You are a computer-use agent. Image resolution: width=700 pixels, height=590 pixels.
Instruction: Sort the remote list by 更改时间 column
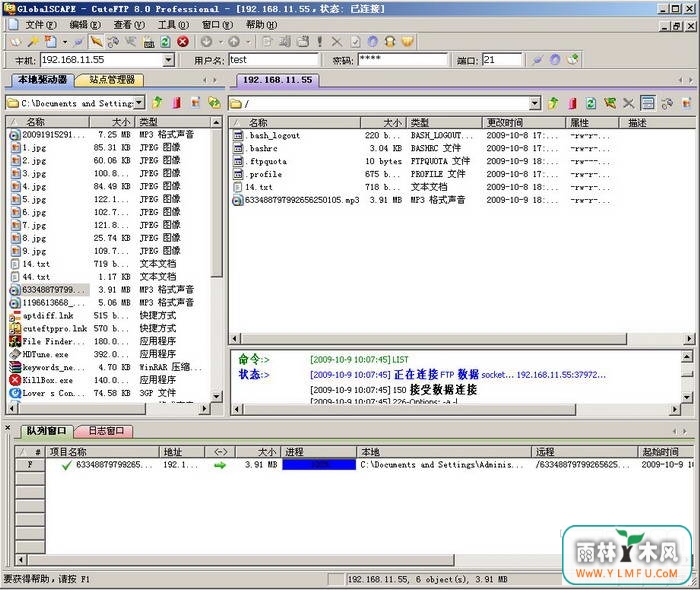[x=525, y=122]
